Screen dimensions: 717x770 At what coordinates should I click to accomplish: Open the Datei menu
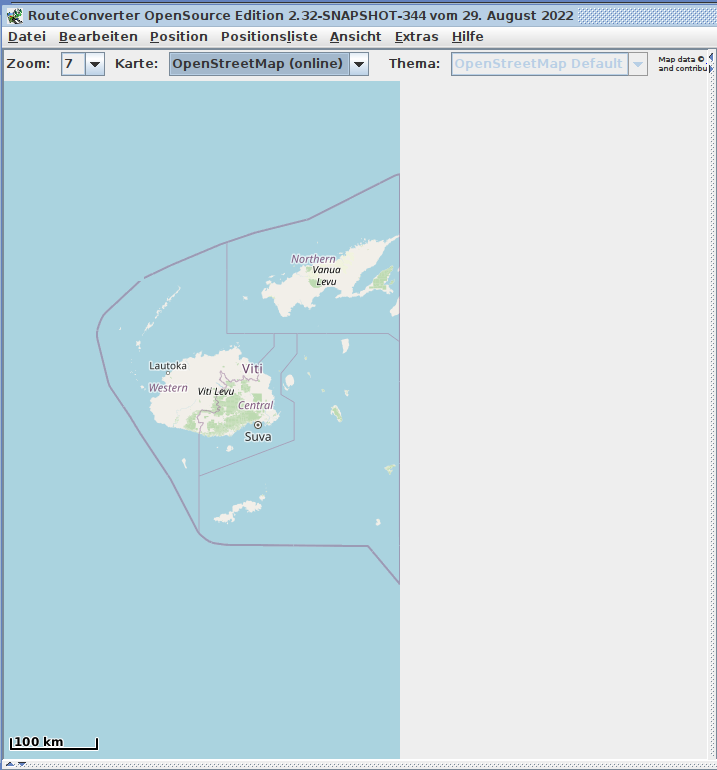click(x=27, y=36)
